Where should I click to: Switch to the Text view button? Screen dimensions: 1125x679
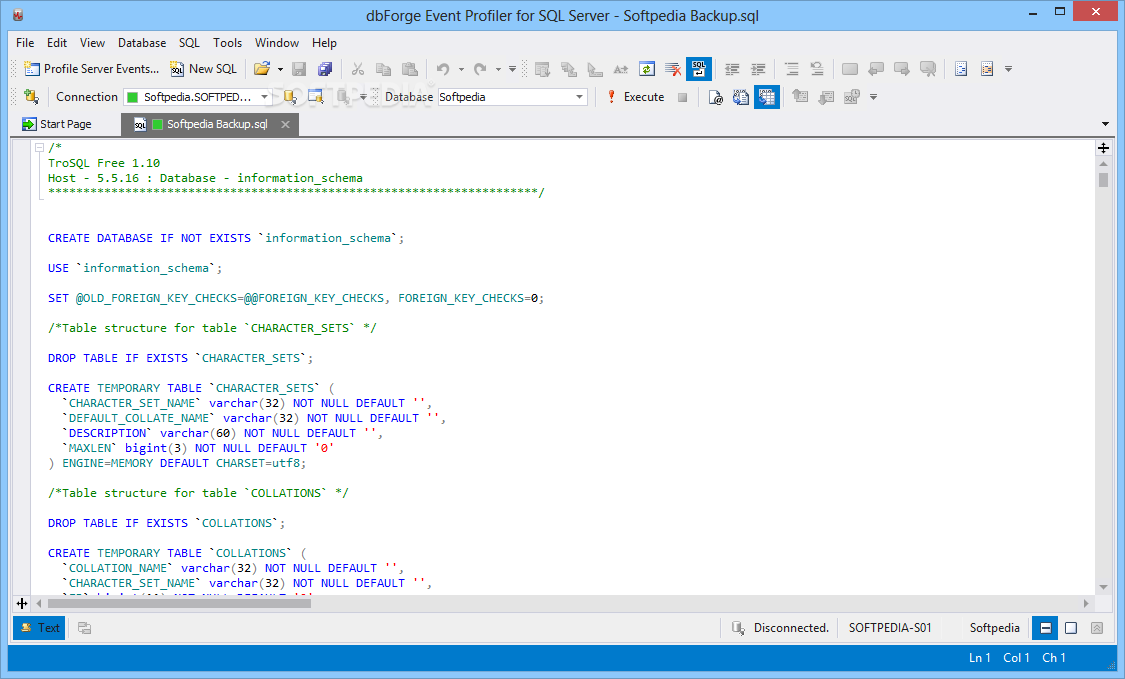coord(39,628)
